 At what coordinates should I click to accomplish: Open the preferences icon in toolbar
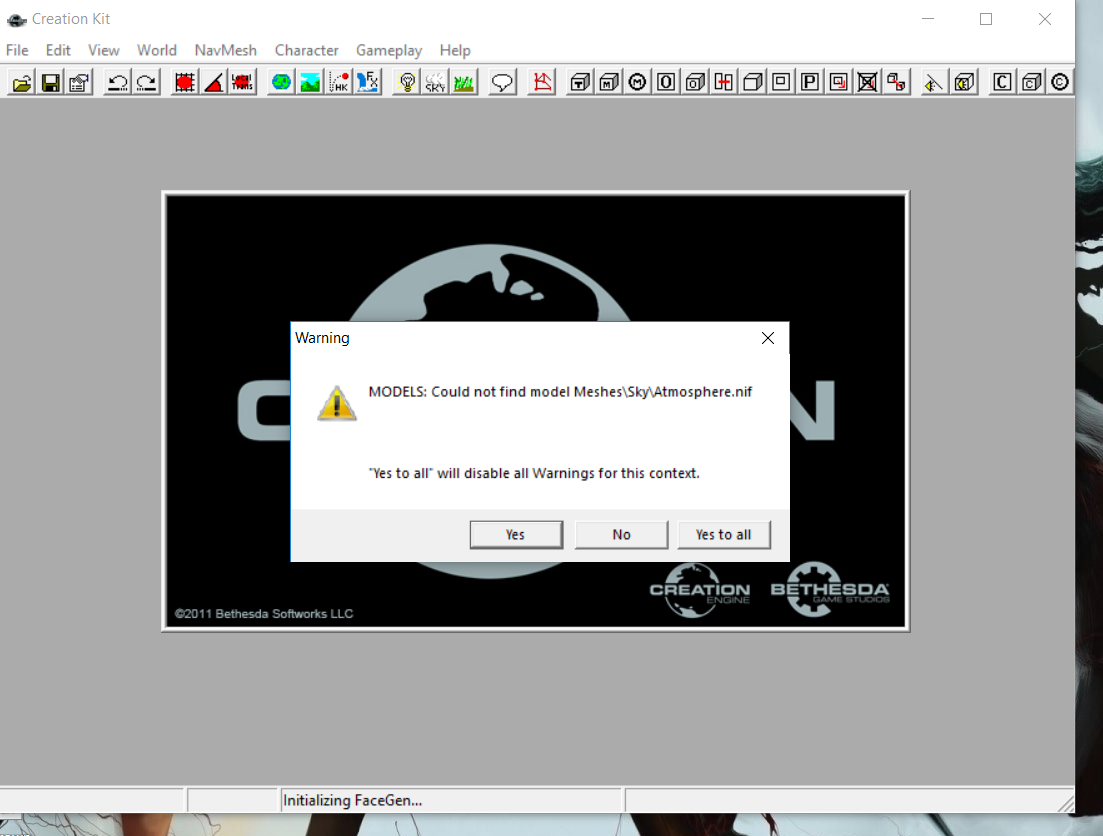(79, 82)
